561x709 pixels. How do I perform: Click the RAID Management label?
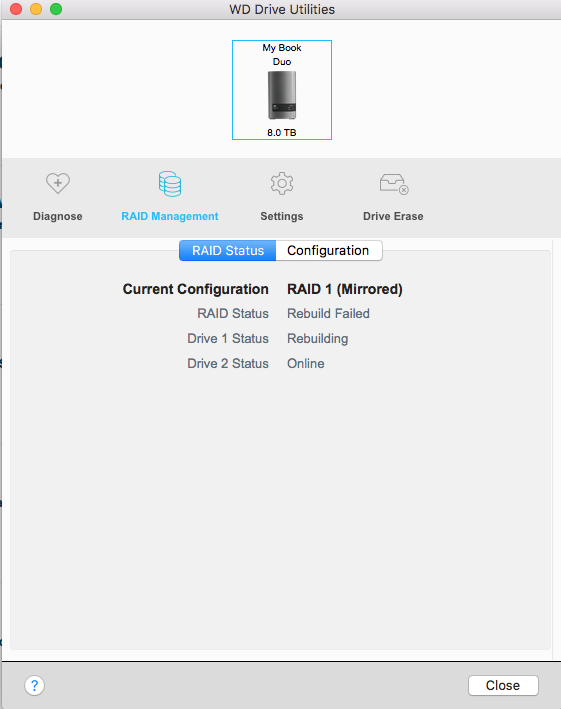pyautogui.click(x=170, y=216)
